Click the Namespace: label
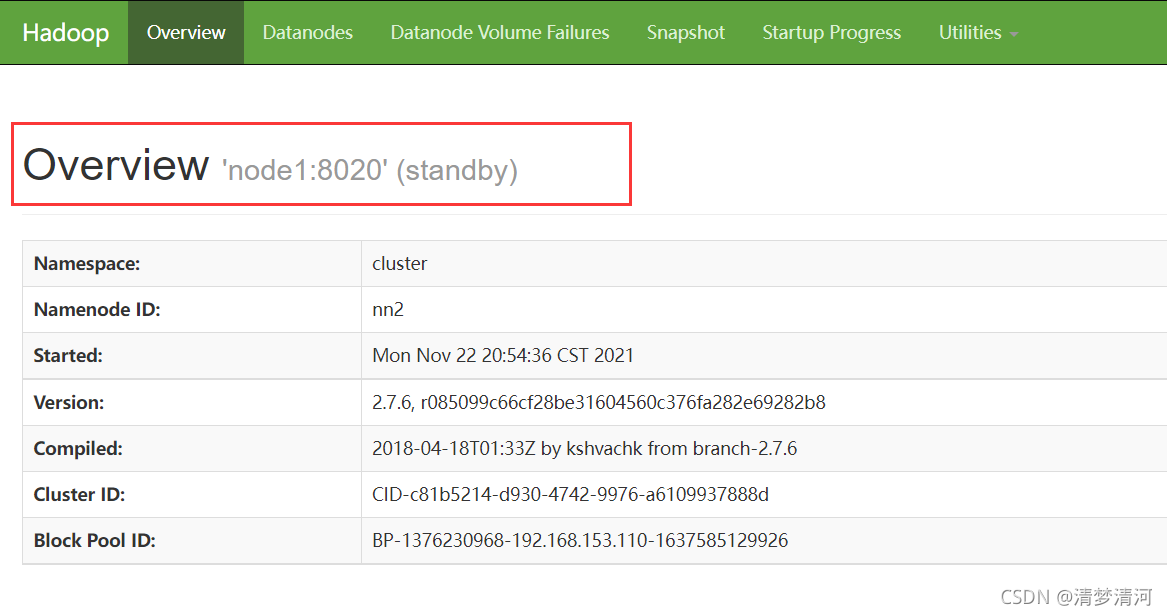 pos(87,264)
